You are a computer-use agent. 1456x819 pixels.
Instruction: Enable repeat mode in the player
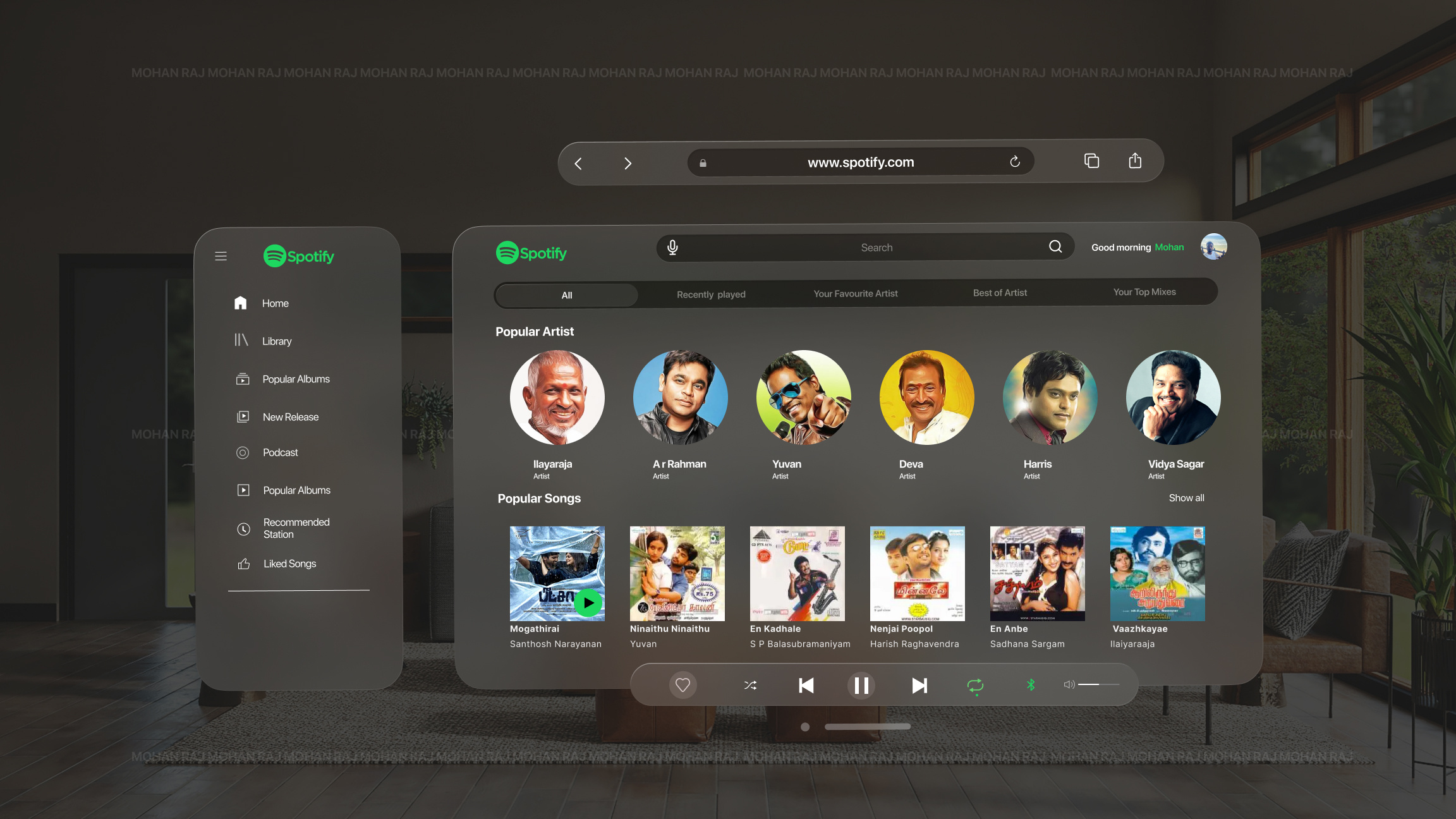tap(975, 685)
